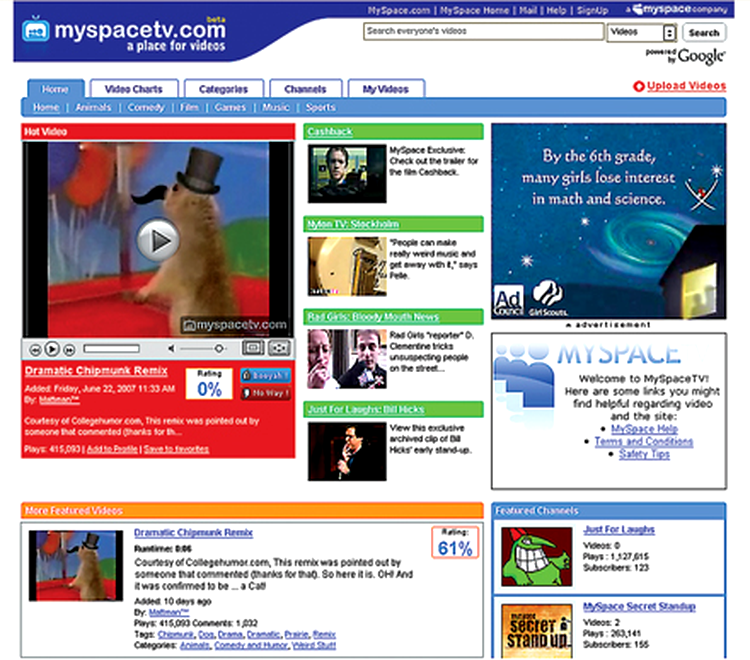Open SignUp link in top bar
Viewport: 750px width, 660px height.
click(593, 10)
